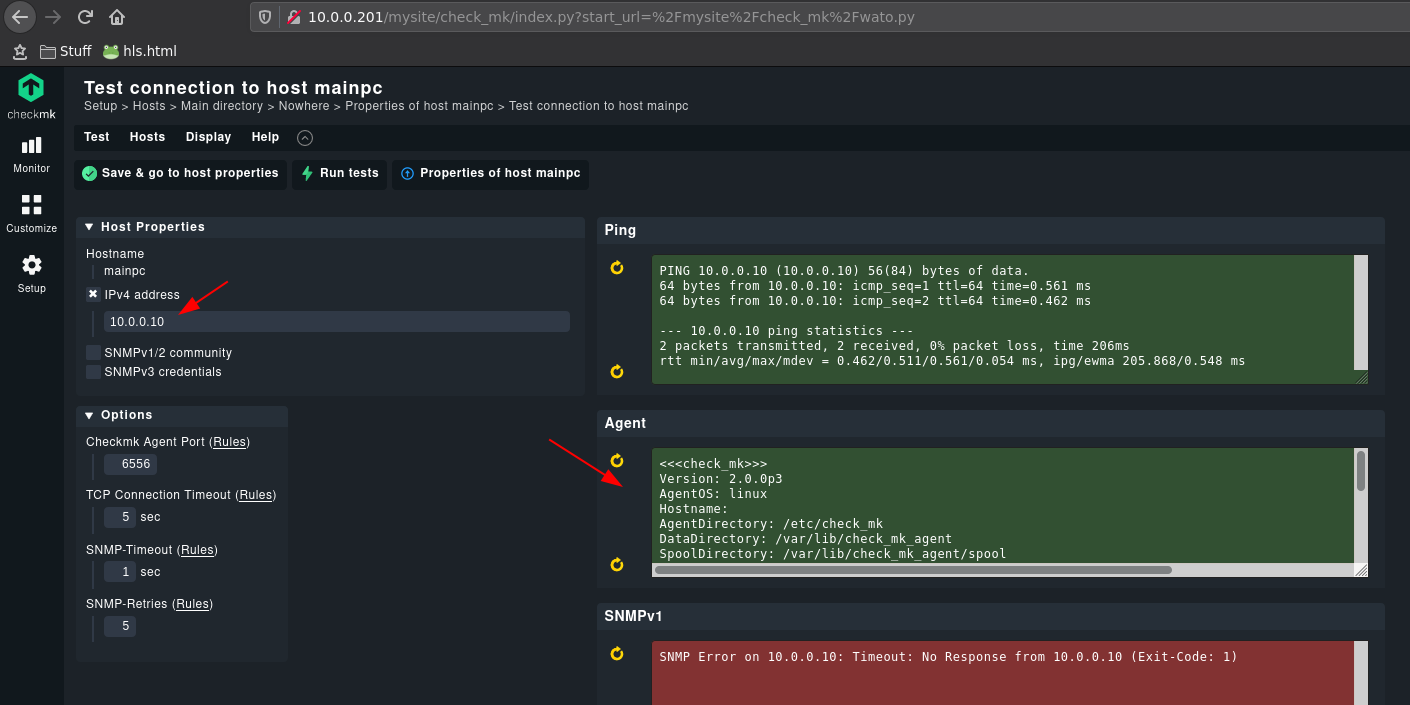Click the browser forward arrow
Screen dimensions: 1410x705
click(53, 17)
